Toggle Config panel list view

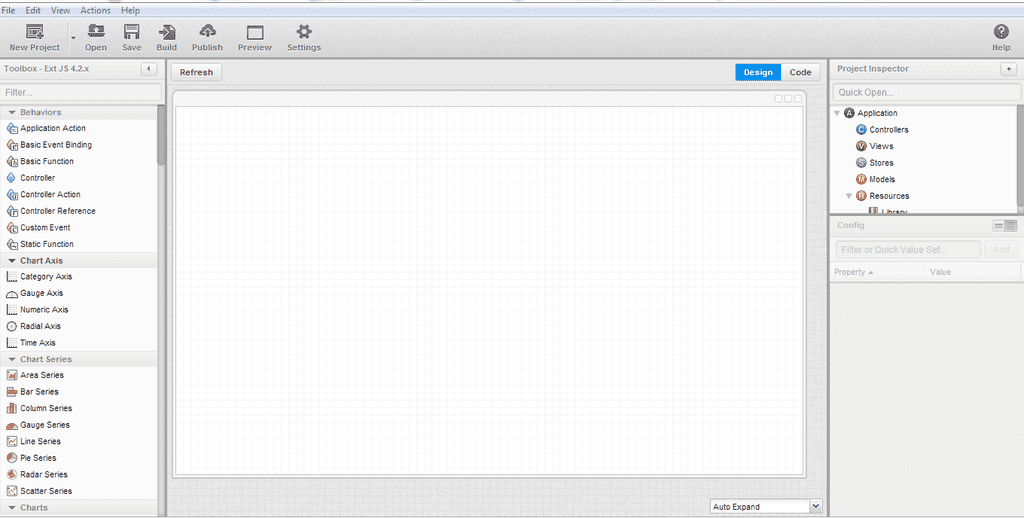998,226
